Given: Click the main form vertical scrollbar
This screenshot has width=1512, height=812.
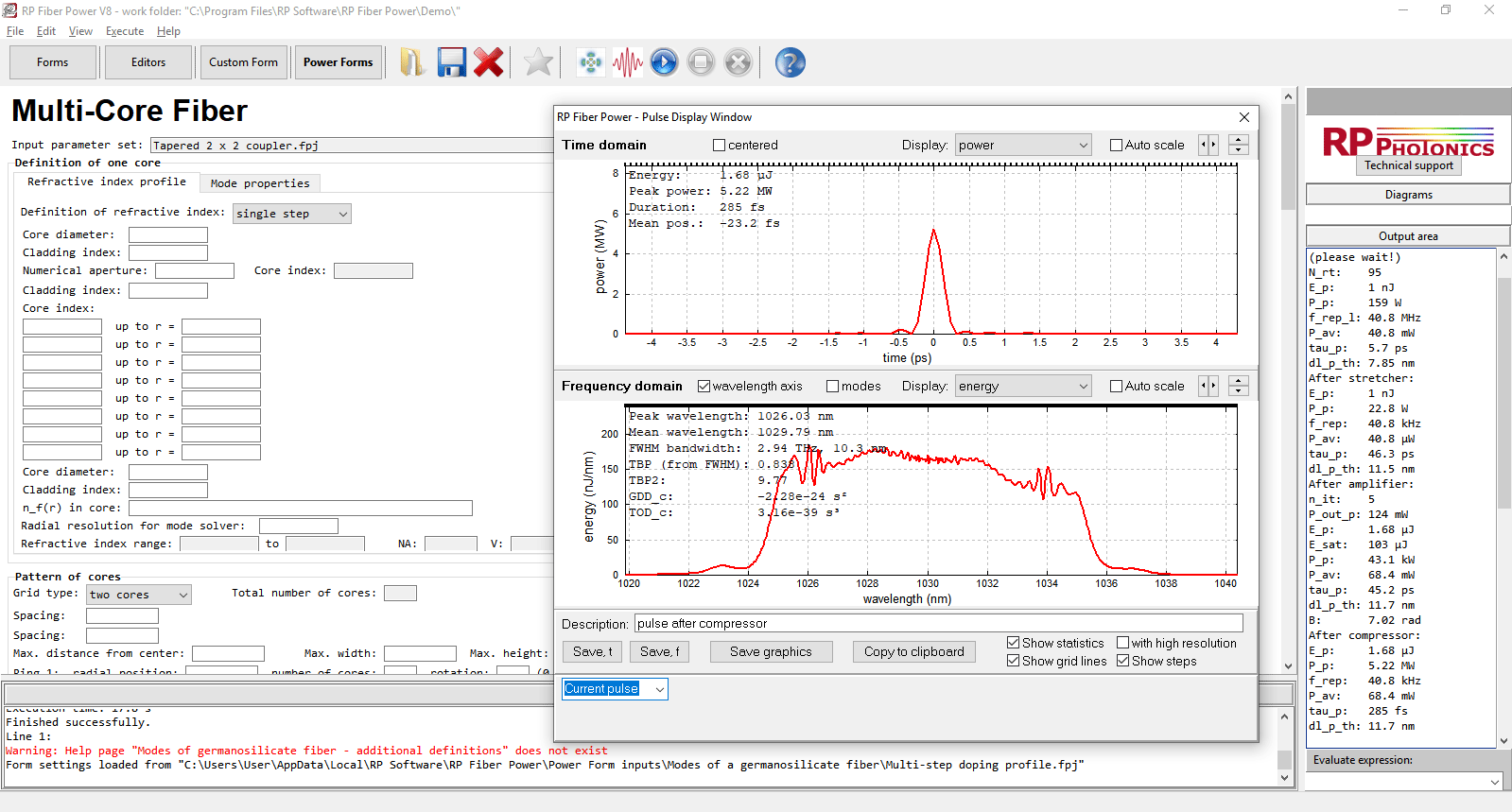Looking at the screenshot, I should click(x=1288, y=380).
